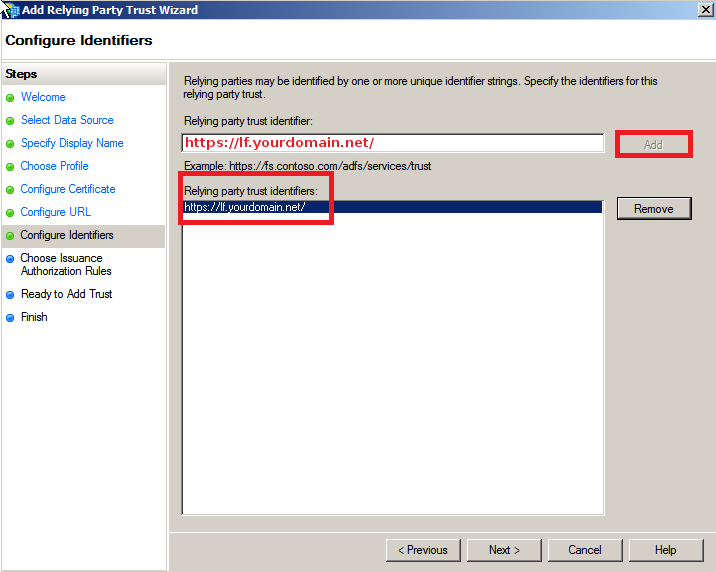This screenshot has height=572, width=716.
Task: Click green bullet beside Configure Identifiers
Action: [x=10, y=236]
